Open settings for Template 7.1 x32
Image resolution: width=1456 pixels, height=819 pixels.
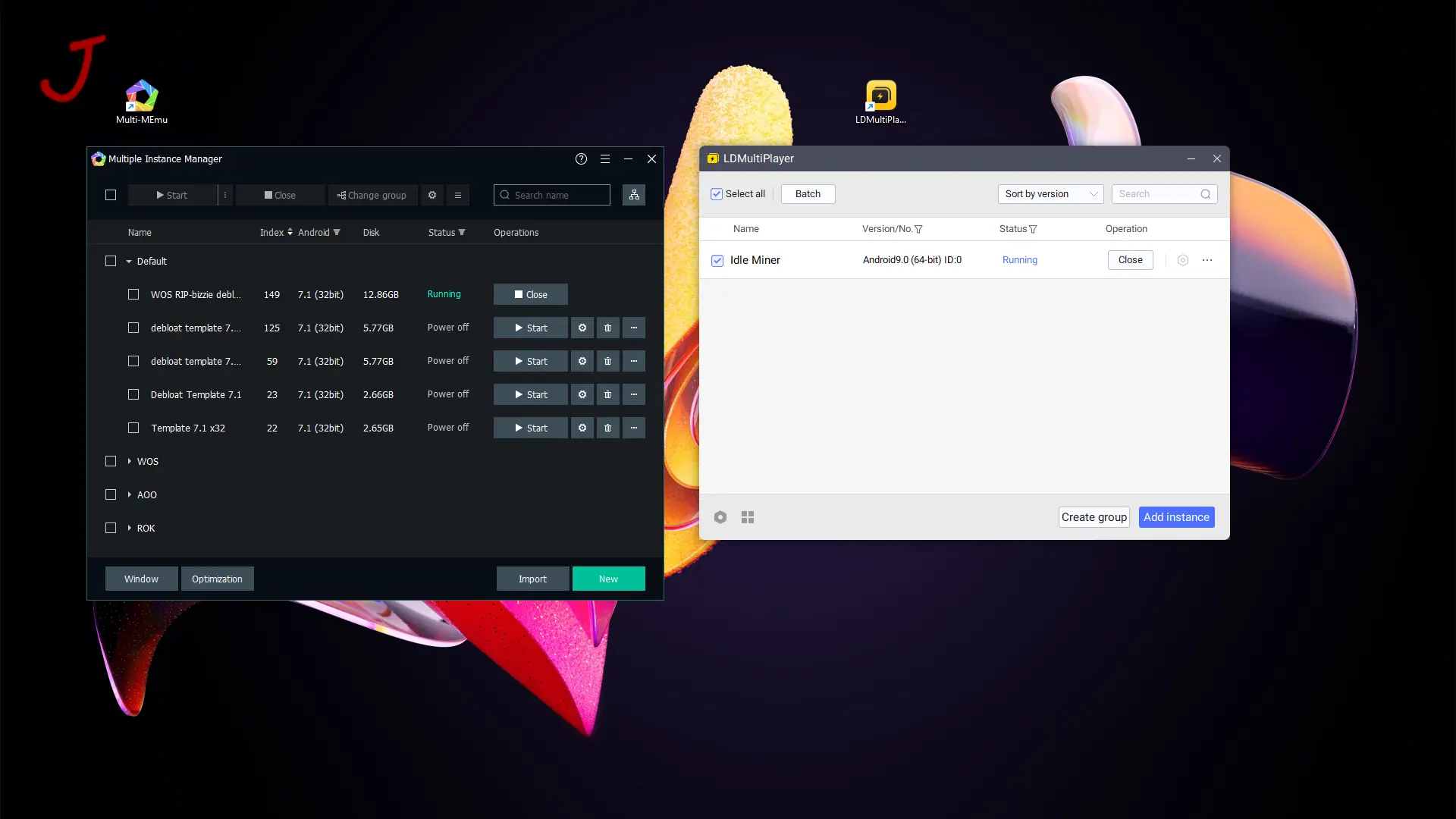[582, 428]
